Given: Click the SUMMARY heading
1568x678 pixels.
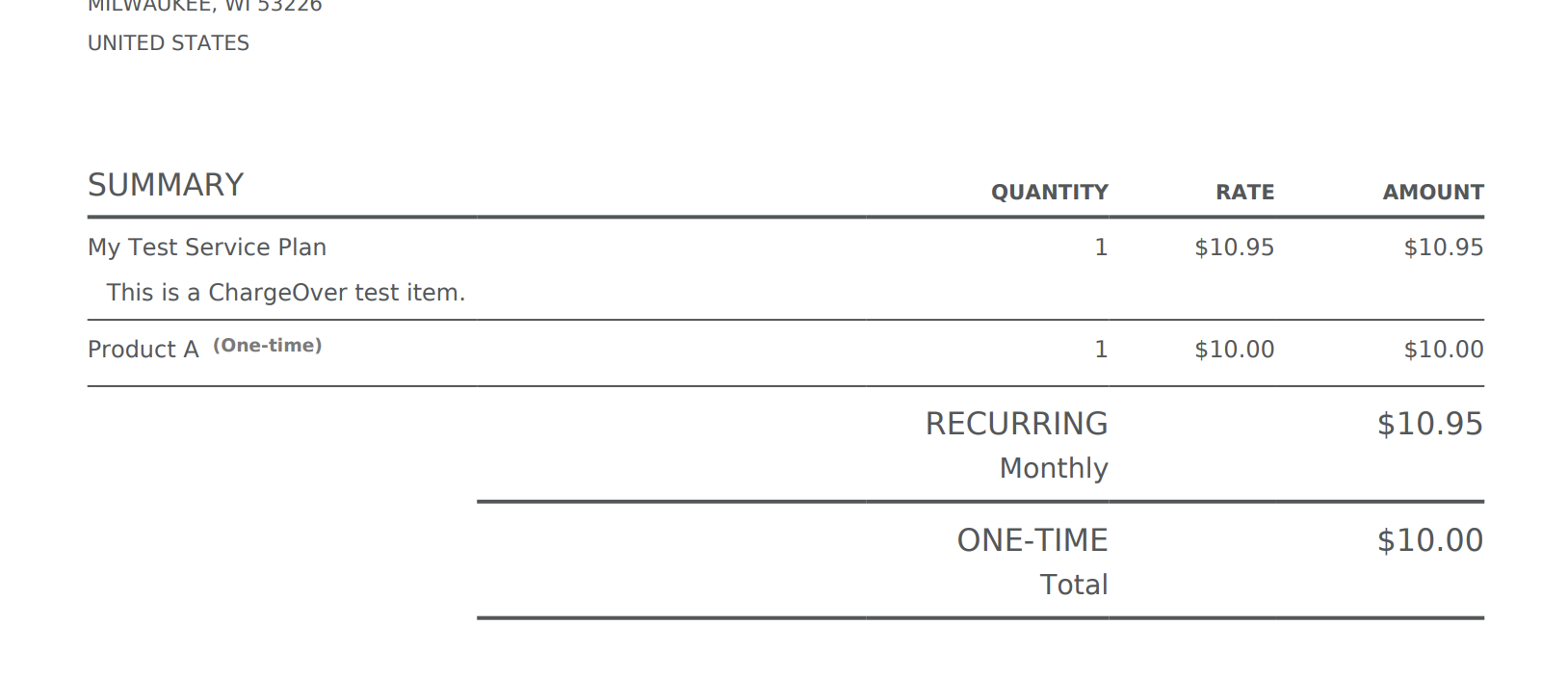Looking at the screenshot, I should (166, 185).
